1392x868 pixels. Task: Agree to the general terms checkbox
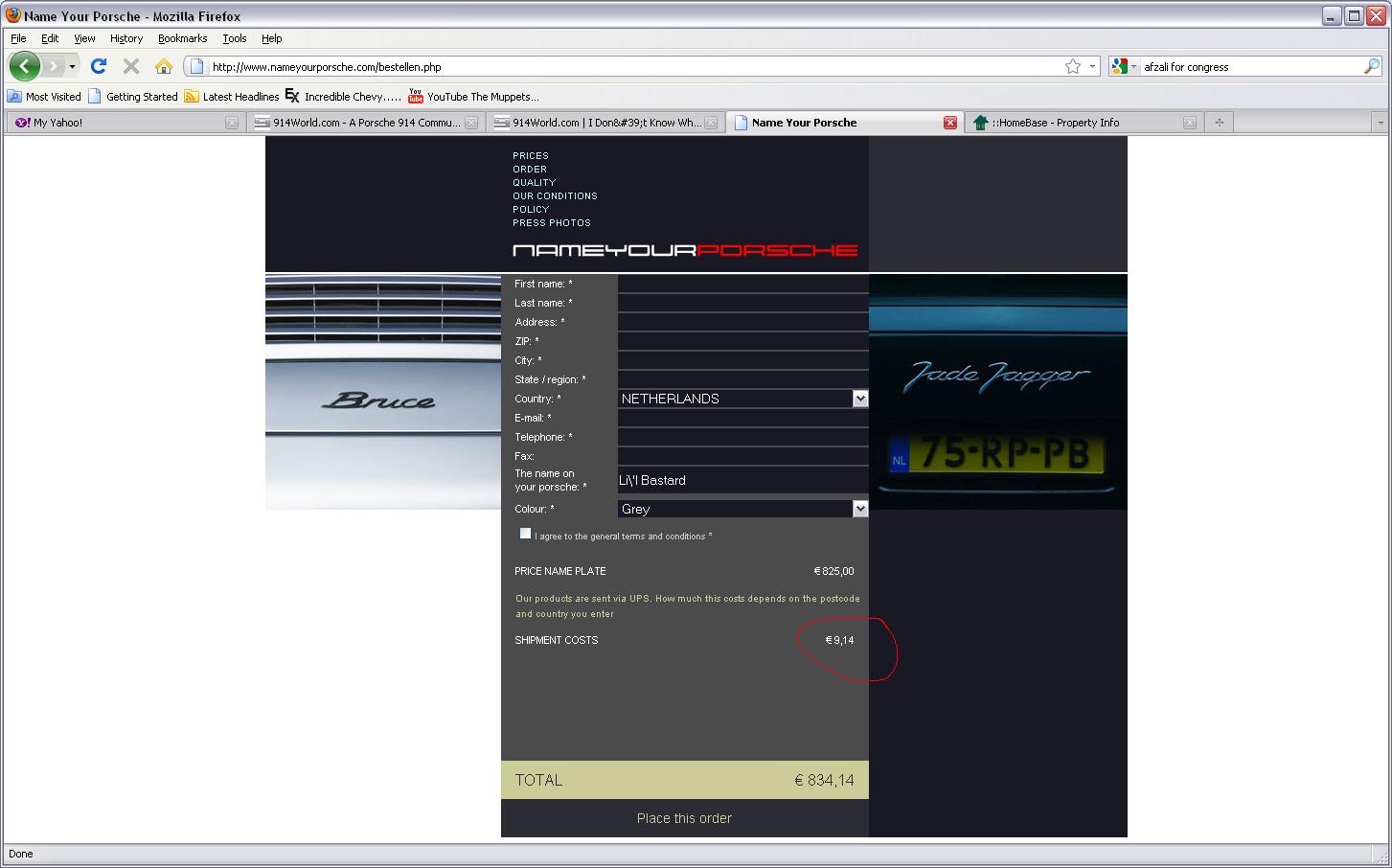tap(525, 534)
